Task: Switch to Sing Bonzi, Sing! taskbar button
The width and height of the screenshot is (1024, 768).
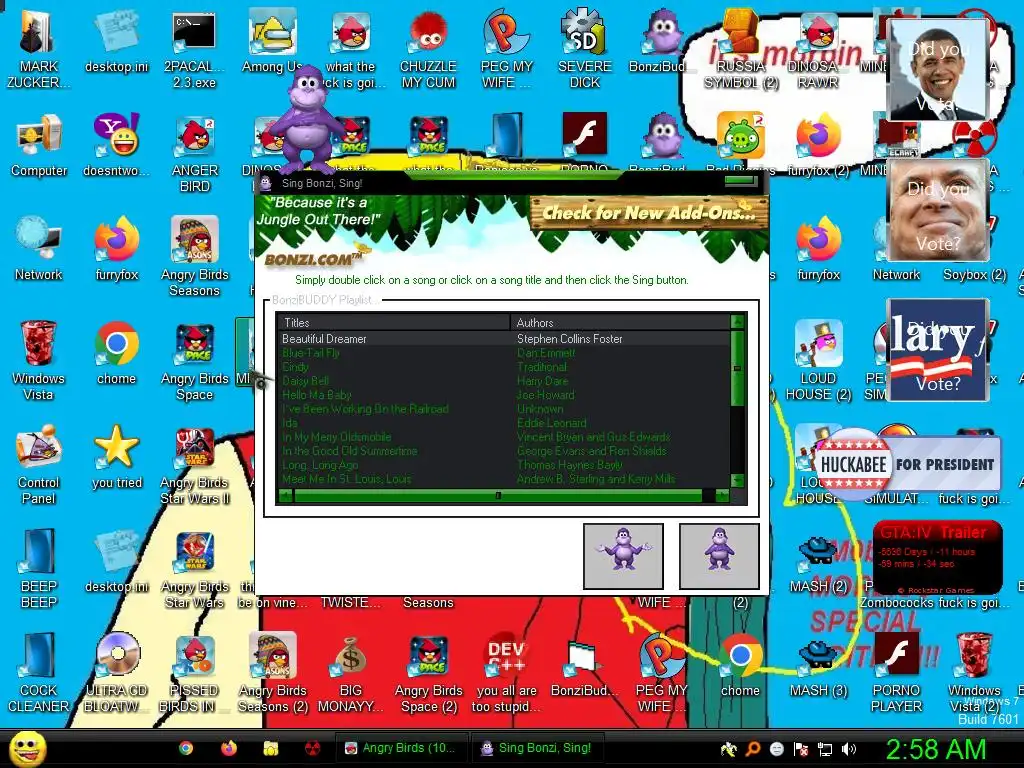Action: click(536, 748)
